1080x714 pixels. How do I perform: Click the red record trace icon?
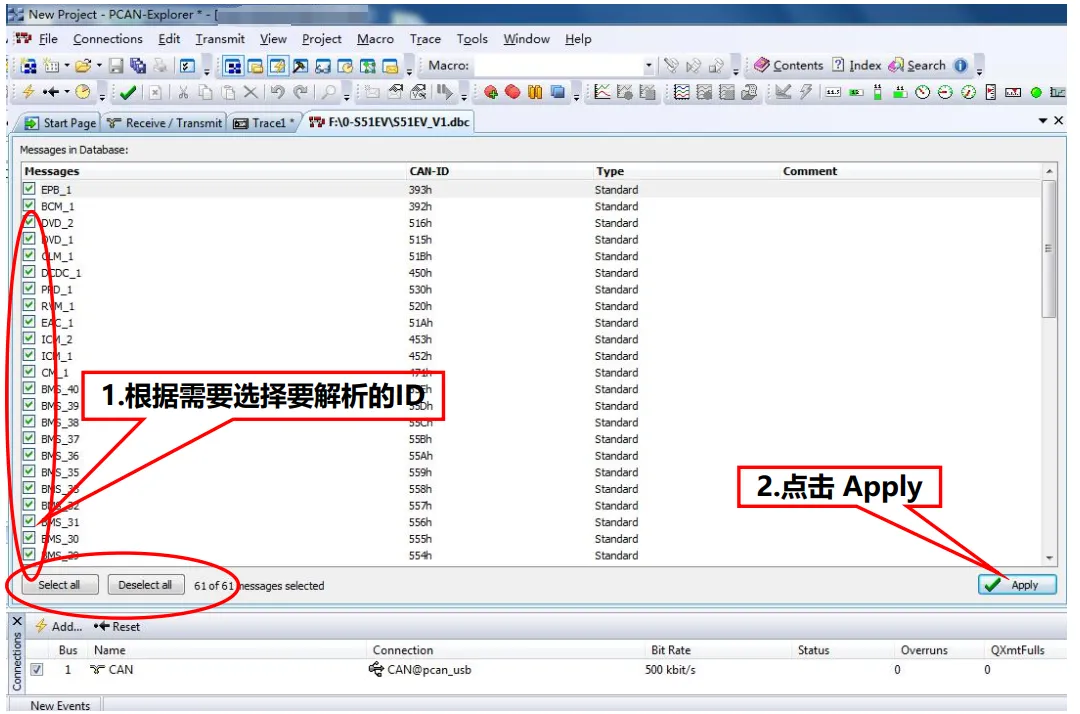click(512, 92)
